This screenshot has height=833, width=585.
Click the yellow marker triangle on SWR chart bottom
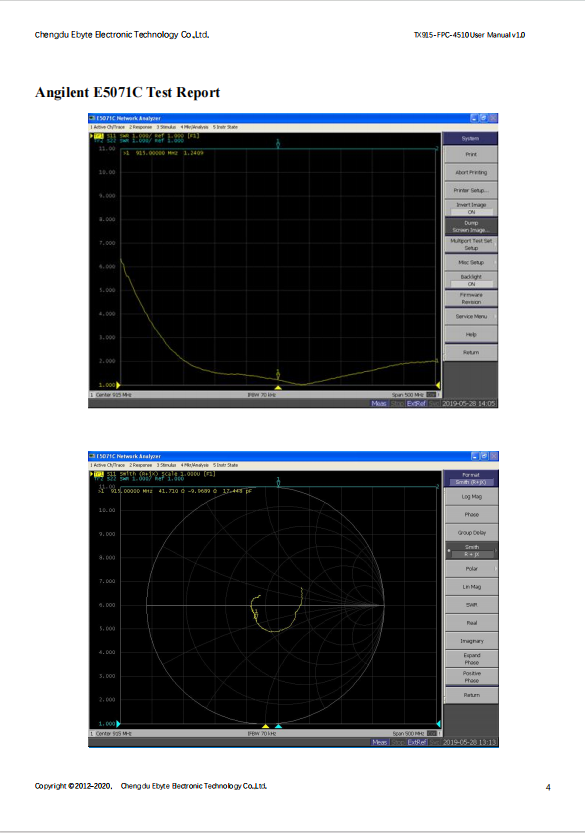point(278,387)
